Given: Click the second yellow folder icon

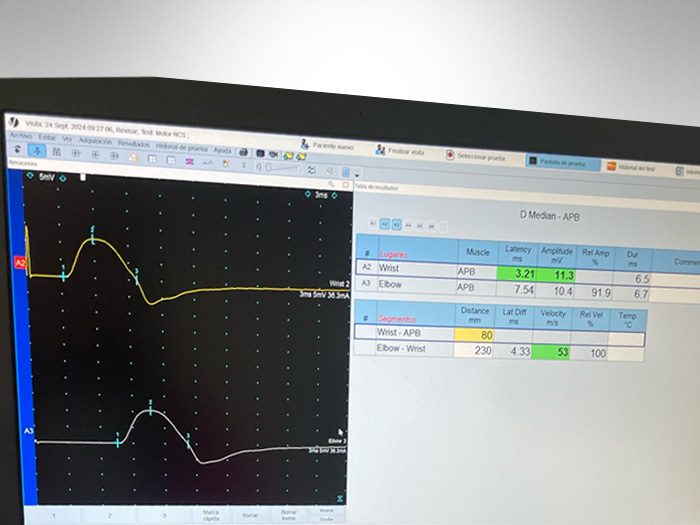Looking at the screenshot, I should coord(301,157).
